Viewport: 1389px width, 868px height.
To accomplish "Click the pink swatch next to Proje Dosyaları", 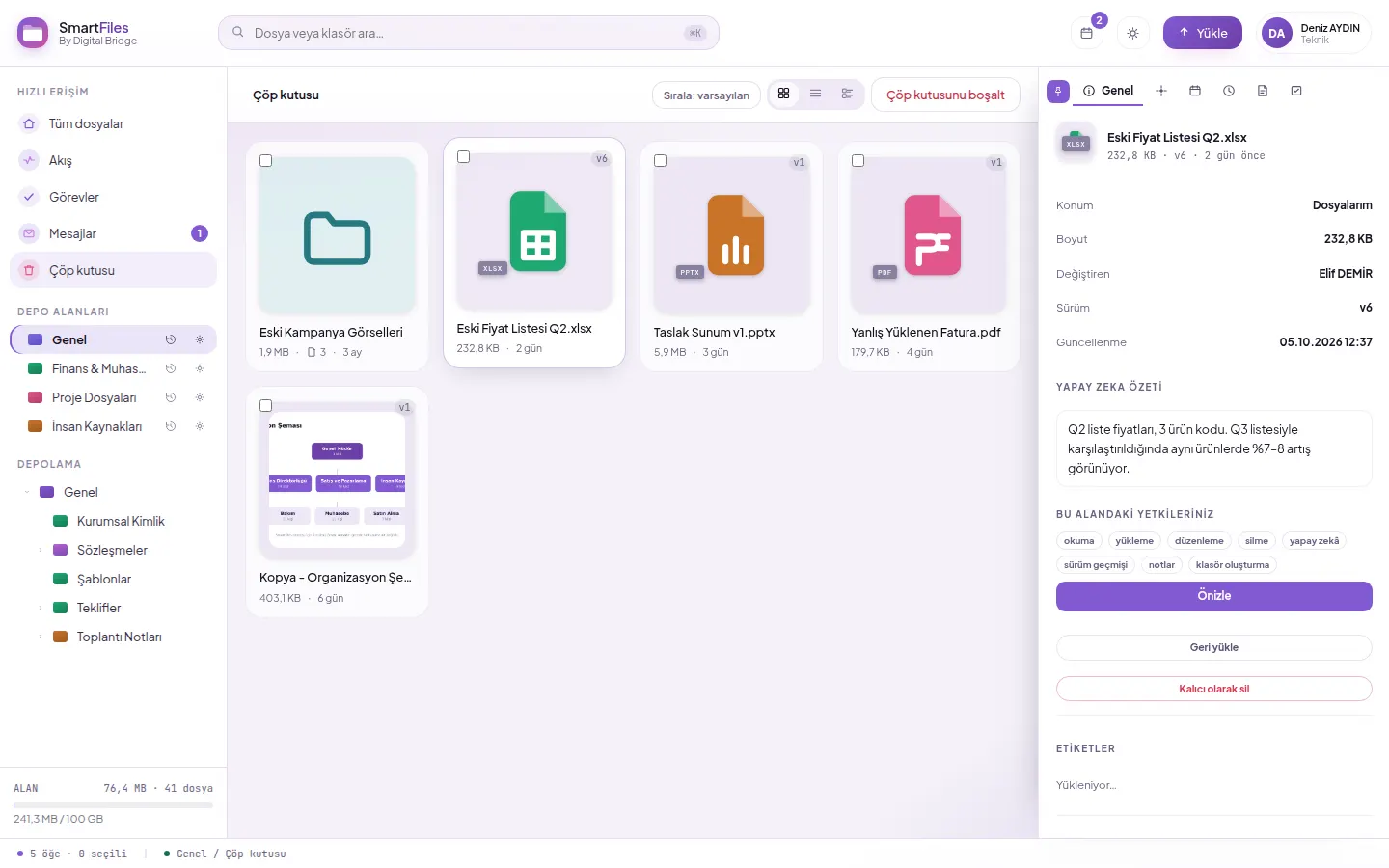I will tap(35, 397).
